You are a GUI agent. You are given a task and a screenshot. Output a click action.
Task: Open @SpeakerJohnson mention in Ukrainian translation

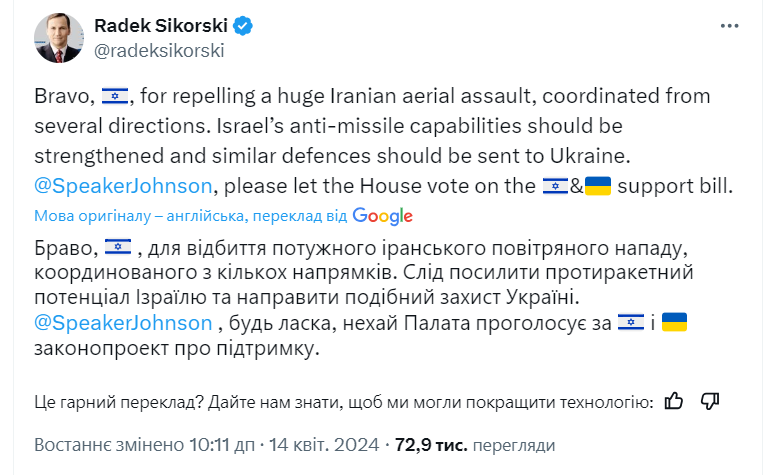coord(123,322)
